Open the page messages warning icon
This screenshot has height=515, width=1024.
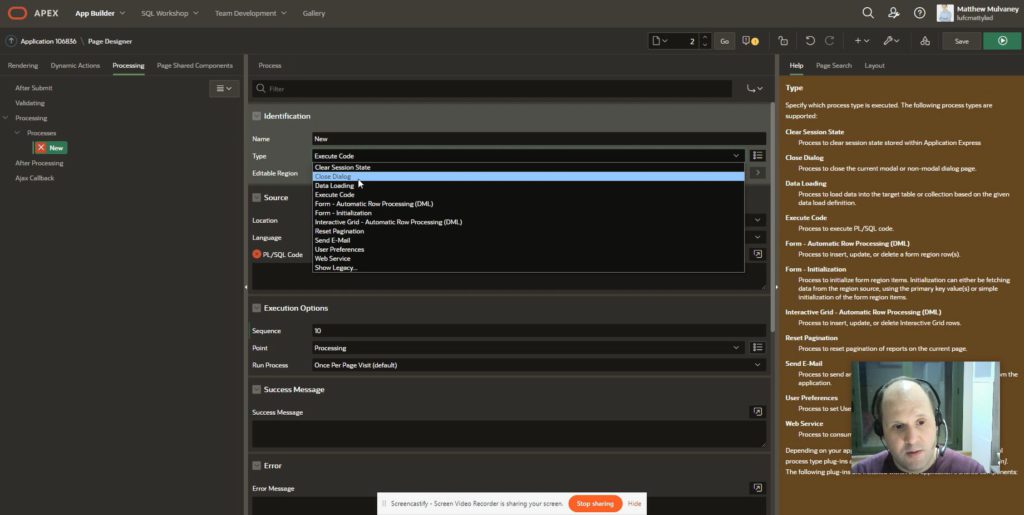[x=750, y=41]
